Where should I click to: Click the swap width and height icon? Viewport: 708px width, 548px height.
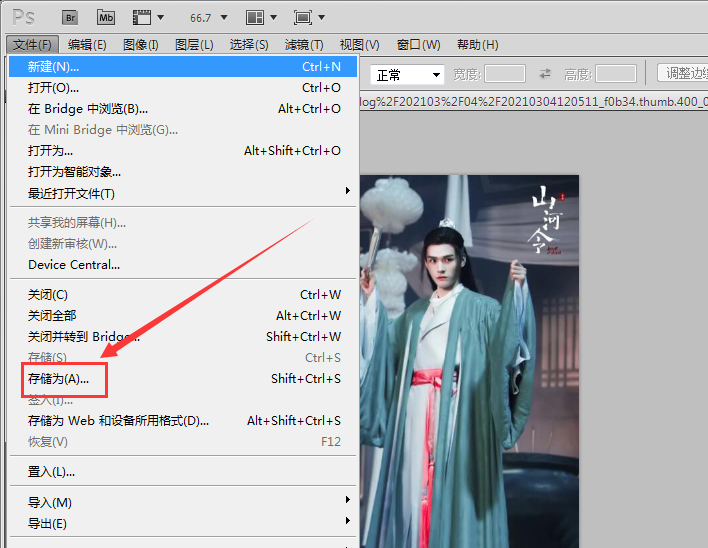pos(545,74)
